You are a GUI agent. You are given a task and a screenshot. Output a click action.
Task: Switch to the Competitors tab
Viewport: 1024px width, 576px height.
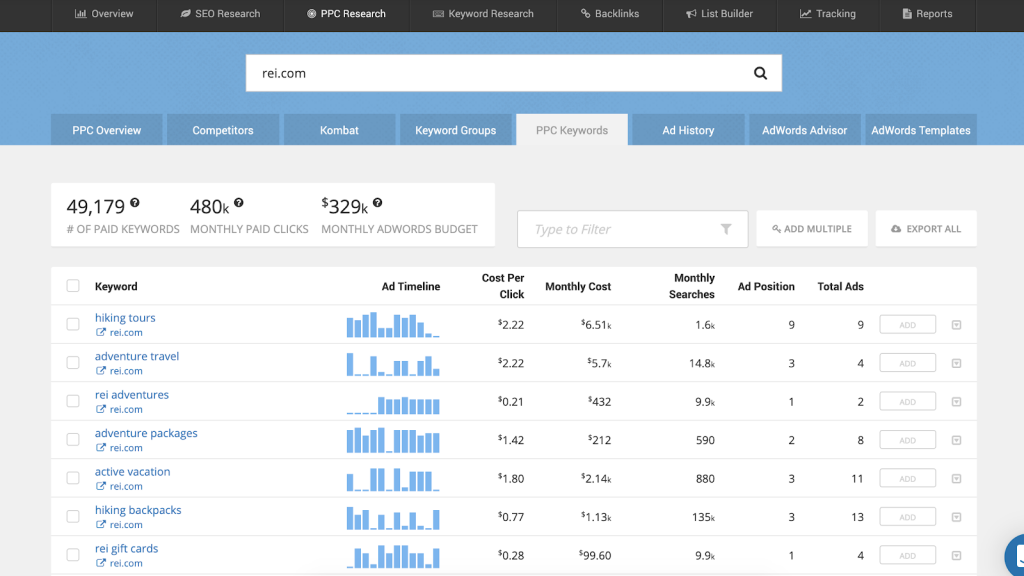point(223,130)
